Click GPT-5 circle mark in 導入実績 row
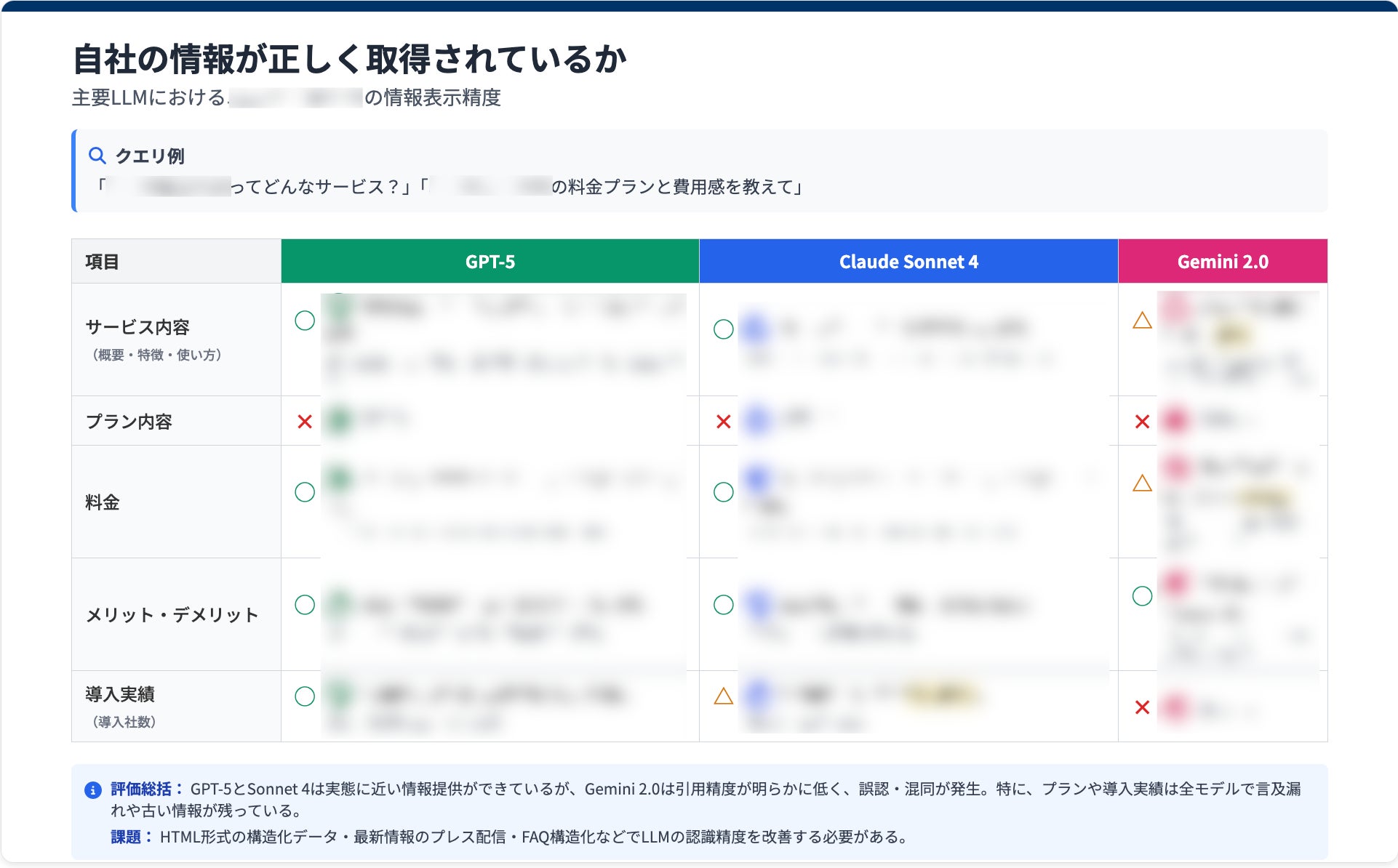The width and height of the screenshot is (1398, 868). tap(305, 696)
